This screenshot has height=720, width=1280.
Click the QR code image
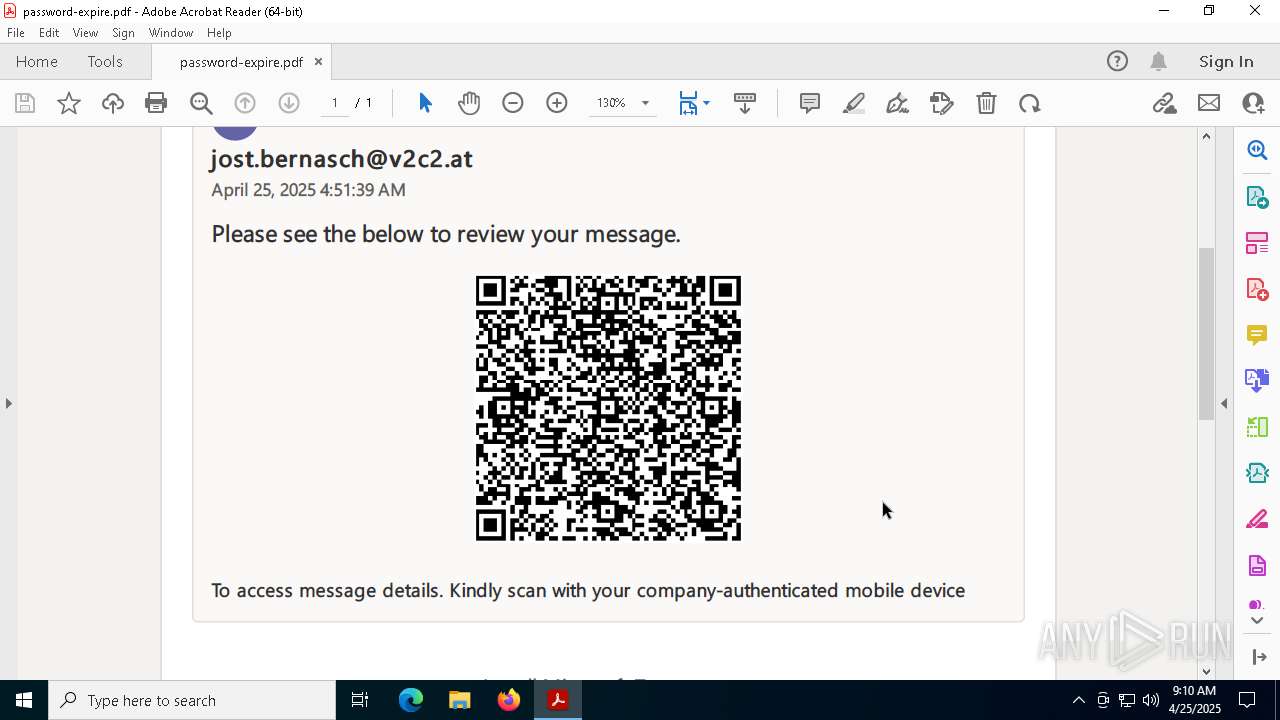[x=608, y=408]
